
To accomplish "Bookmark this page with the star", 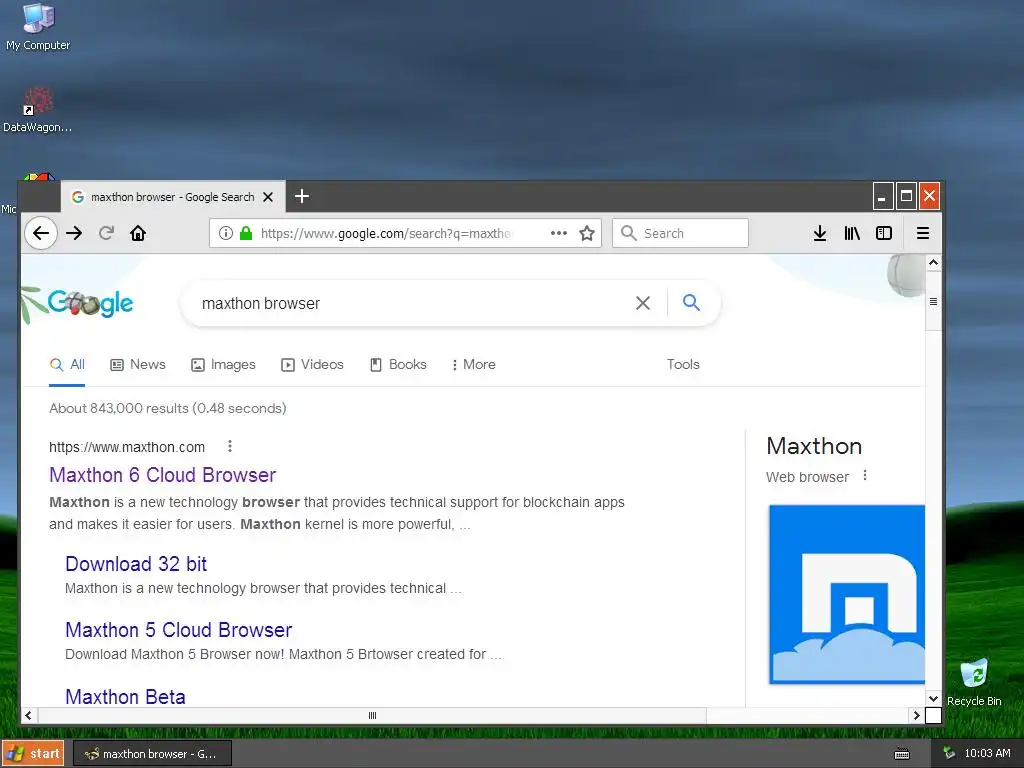I will 587,233.
